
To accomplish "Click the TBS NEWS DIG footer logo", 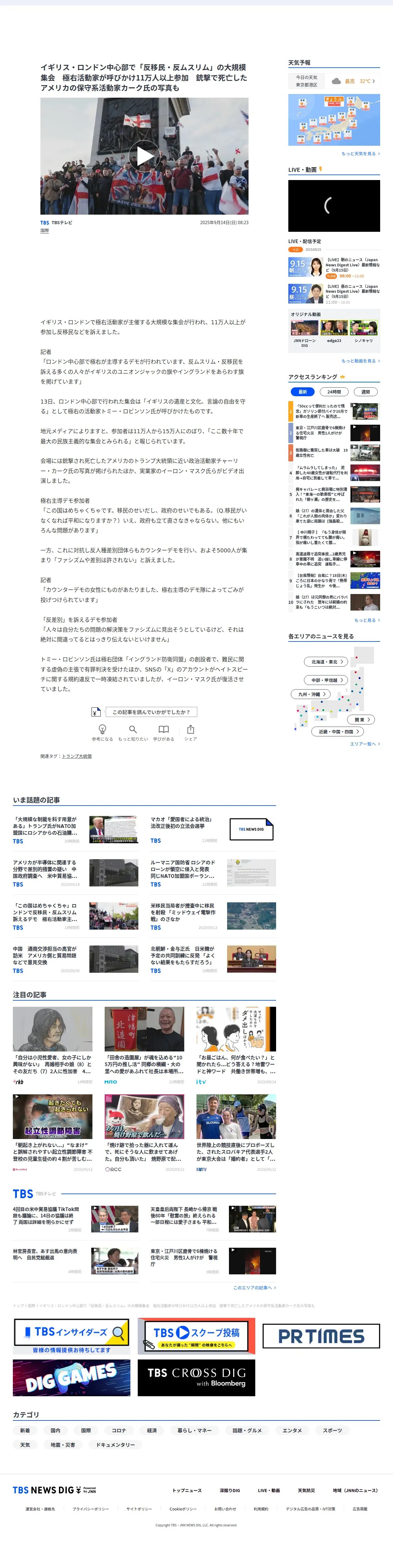I will pyautogui.click(x=54, y=1490).
